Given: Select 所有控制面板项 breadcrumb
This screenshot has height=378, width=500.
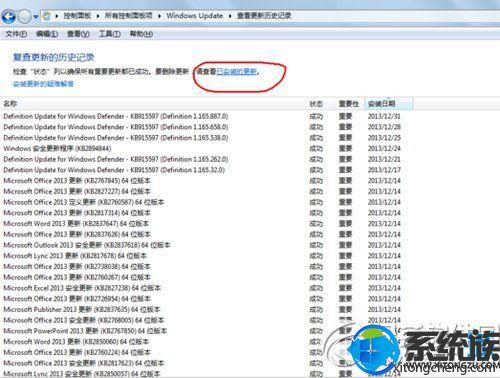Looking at the screenshot, I should click(129, 16).
